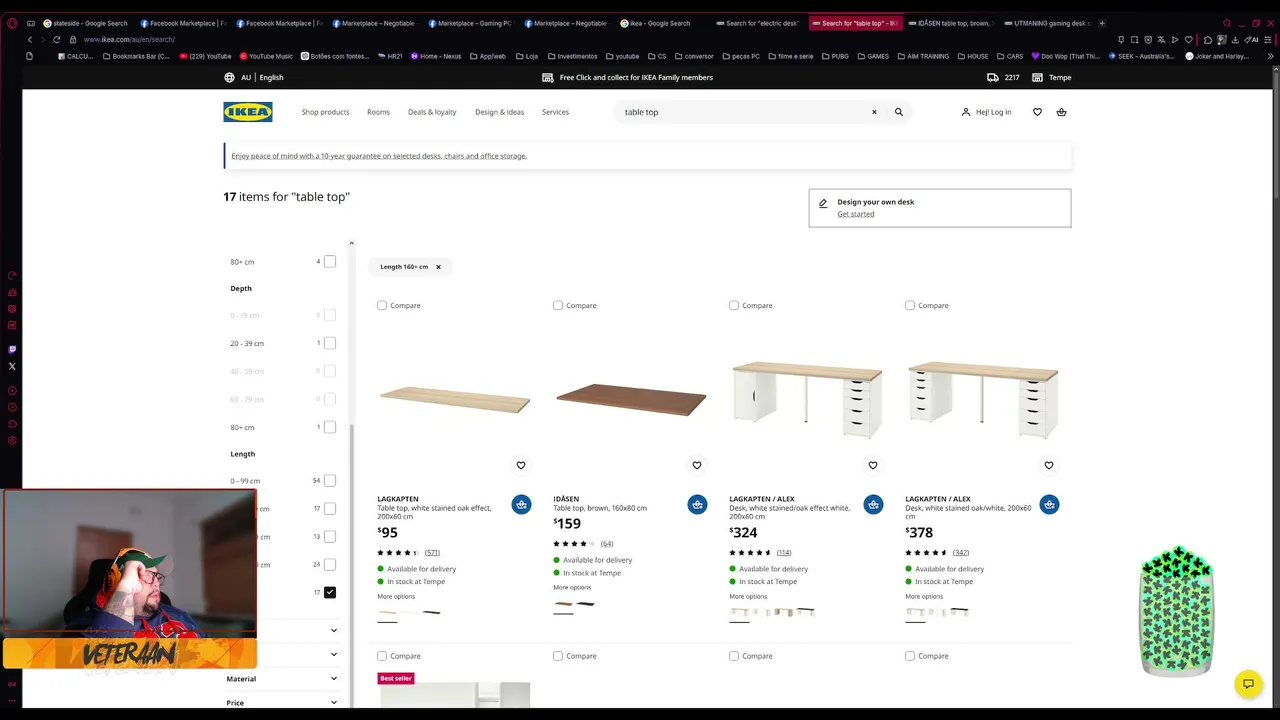Open a new browser tab
The width and height of the screenshot is (1280, 720).
pyautogui.click(x=1102, y=23)
